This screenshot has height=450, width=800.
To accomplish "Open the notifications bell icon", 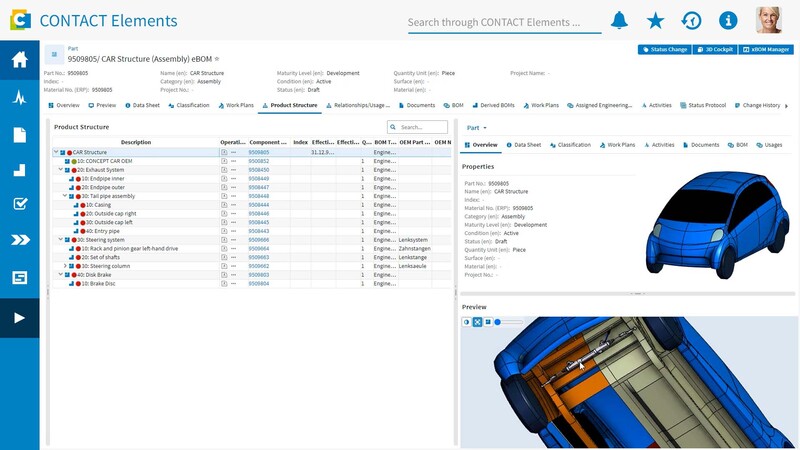I will [x=619, y=20].
